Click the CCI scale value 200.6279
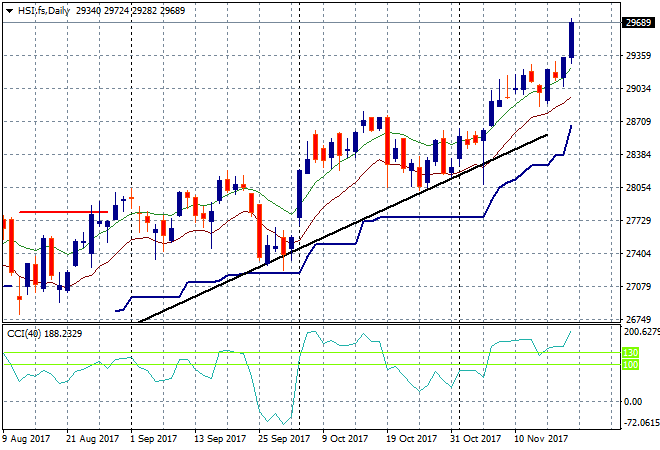660x450 pixels. [x=641, y=332]
